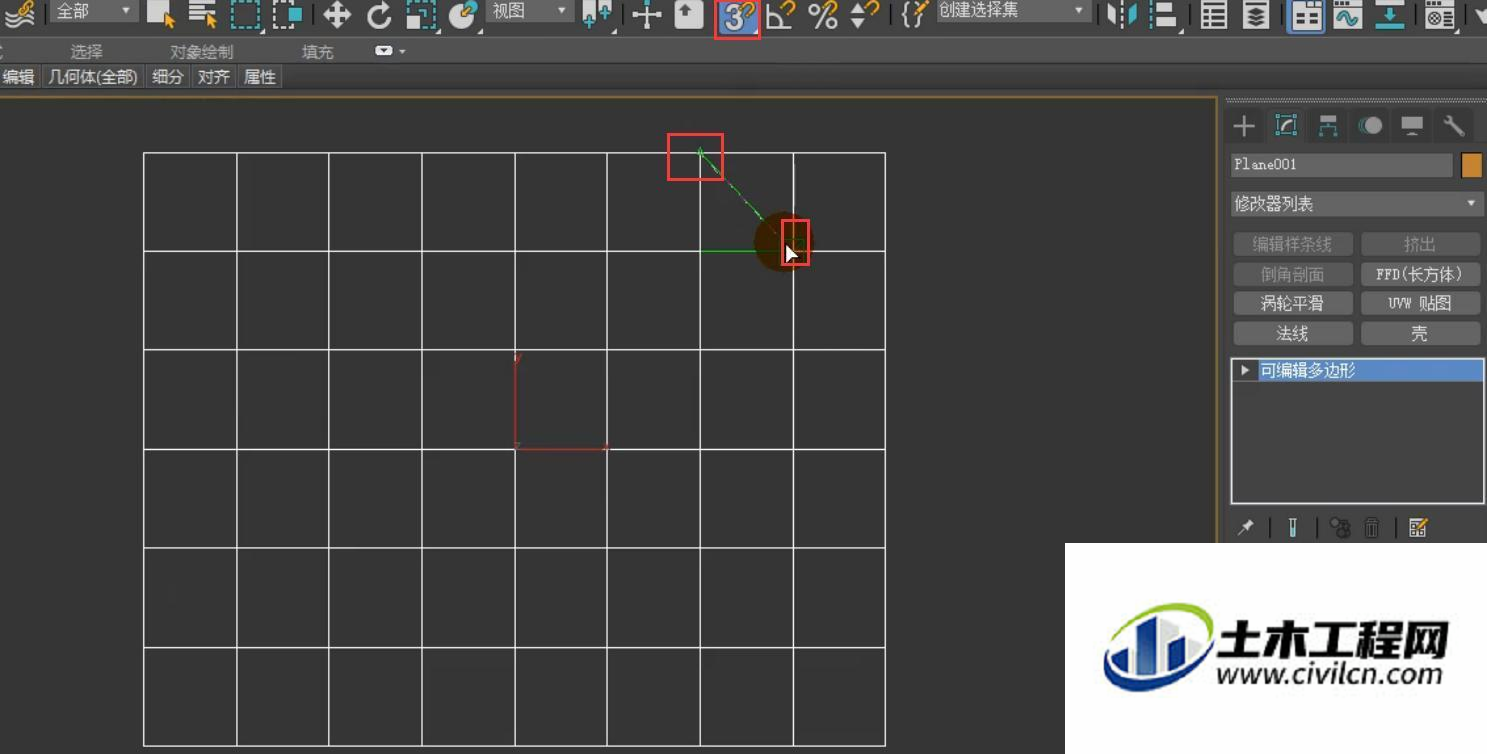1487x754 pixels.
Task: Expand the 可编辑多边形 stack entry
Action: coord(1245,370)
